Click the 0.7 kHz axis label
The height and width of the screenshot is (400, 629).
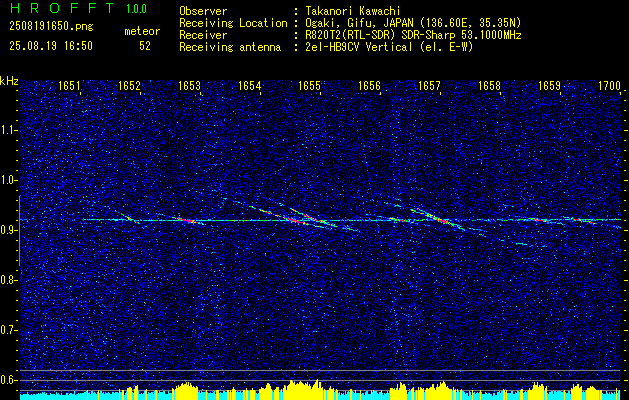click(x=7, y=330)
